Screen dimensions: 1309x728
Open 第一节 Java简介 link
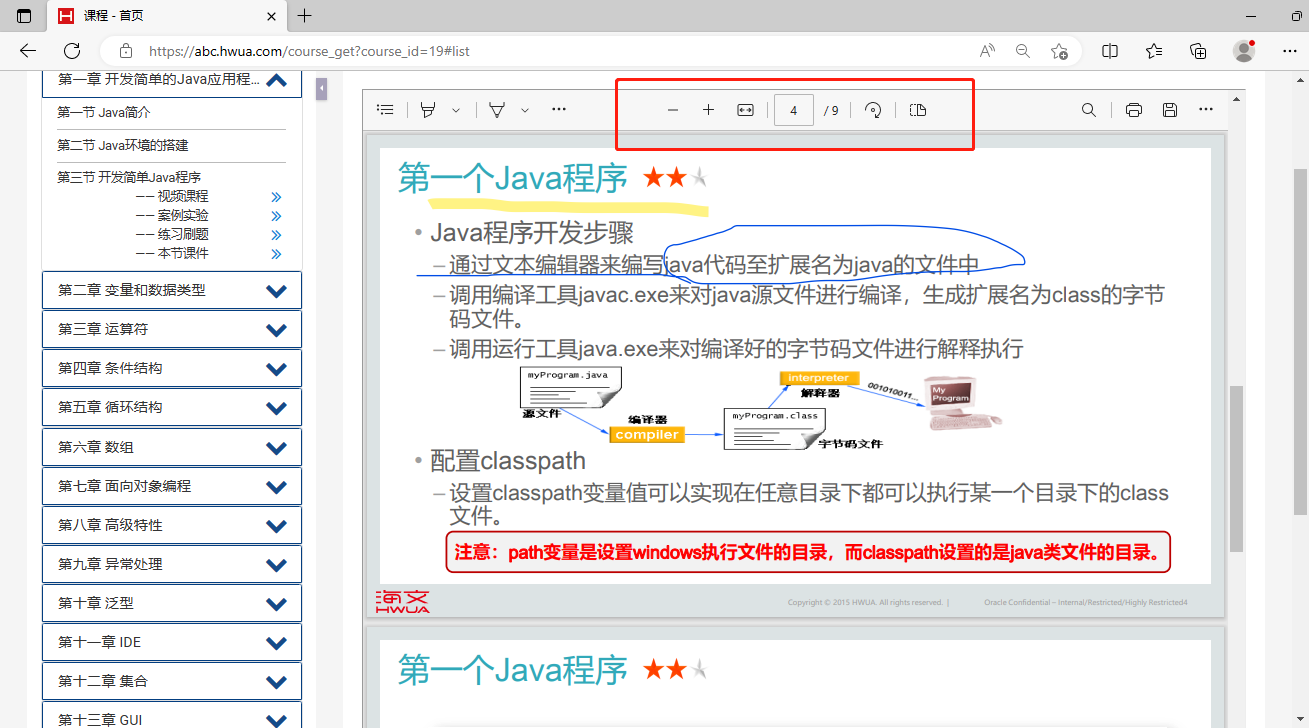coord(104,113)
